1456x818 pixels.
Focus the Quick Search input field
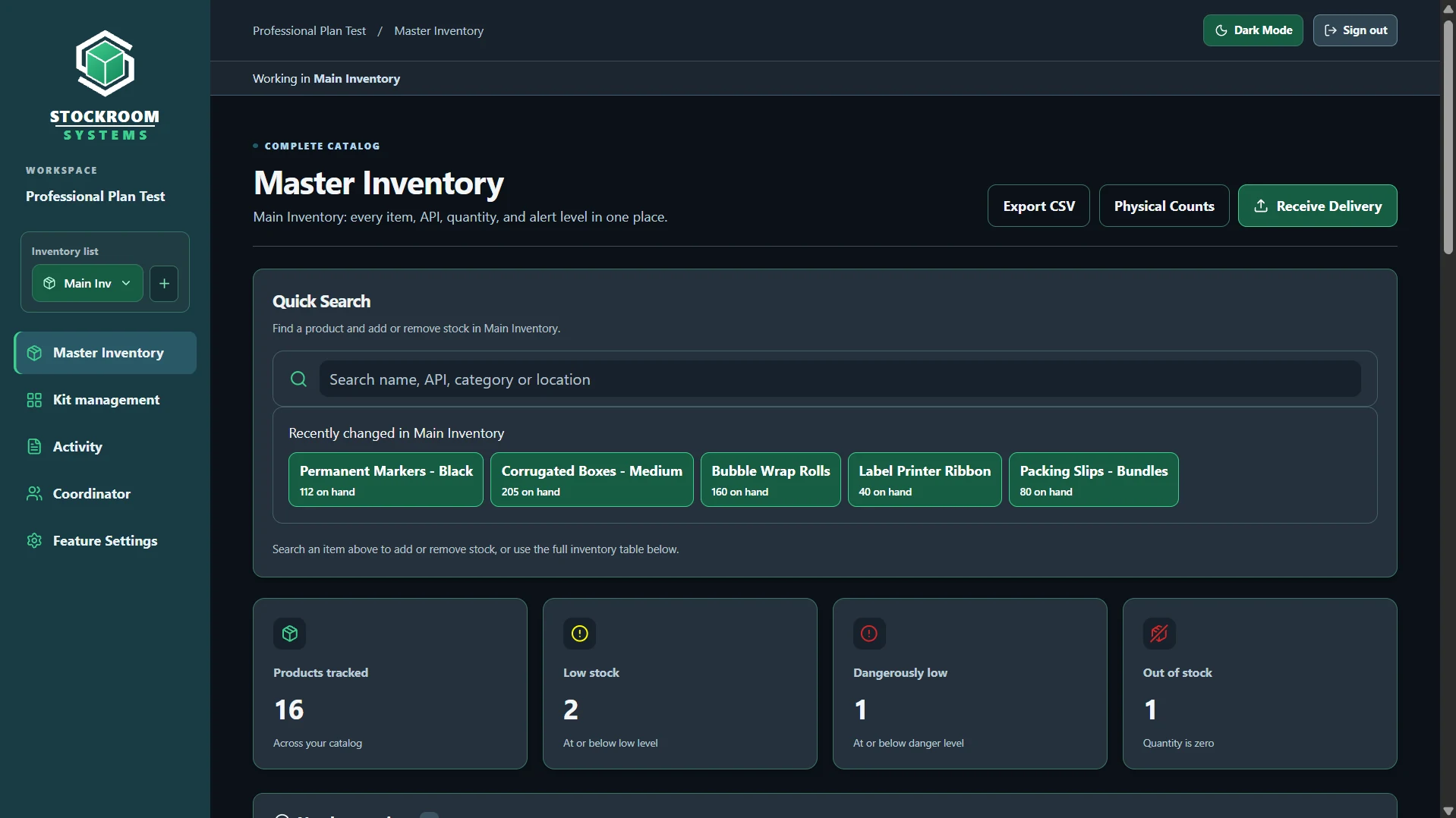click(x=840, y=379)
